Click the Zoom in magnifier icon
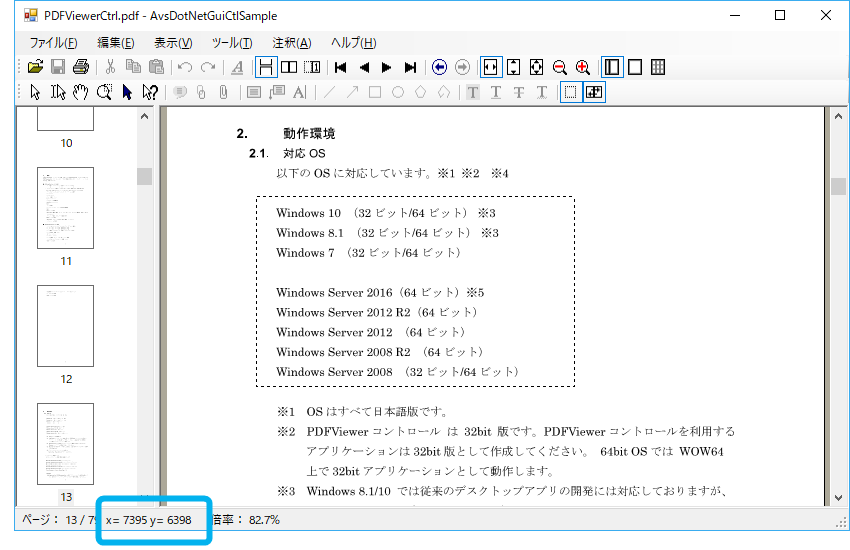 (583, 67)
